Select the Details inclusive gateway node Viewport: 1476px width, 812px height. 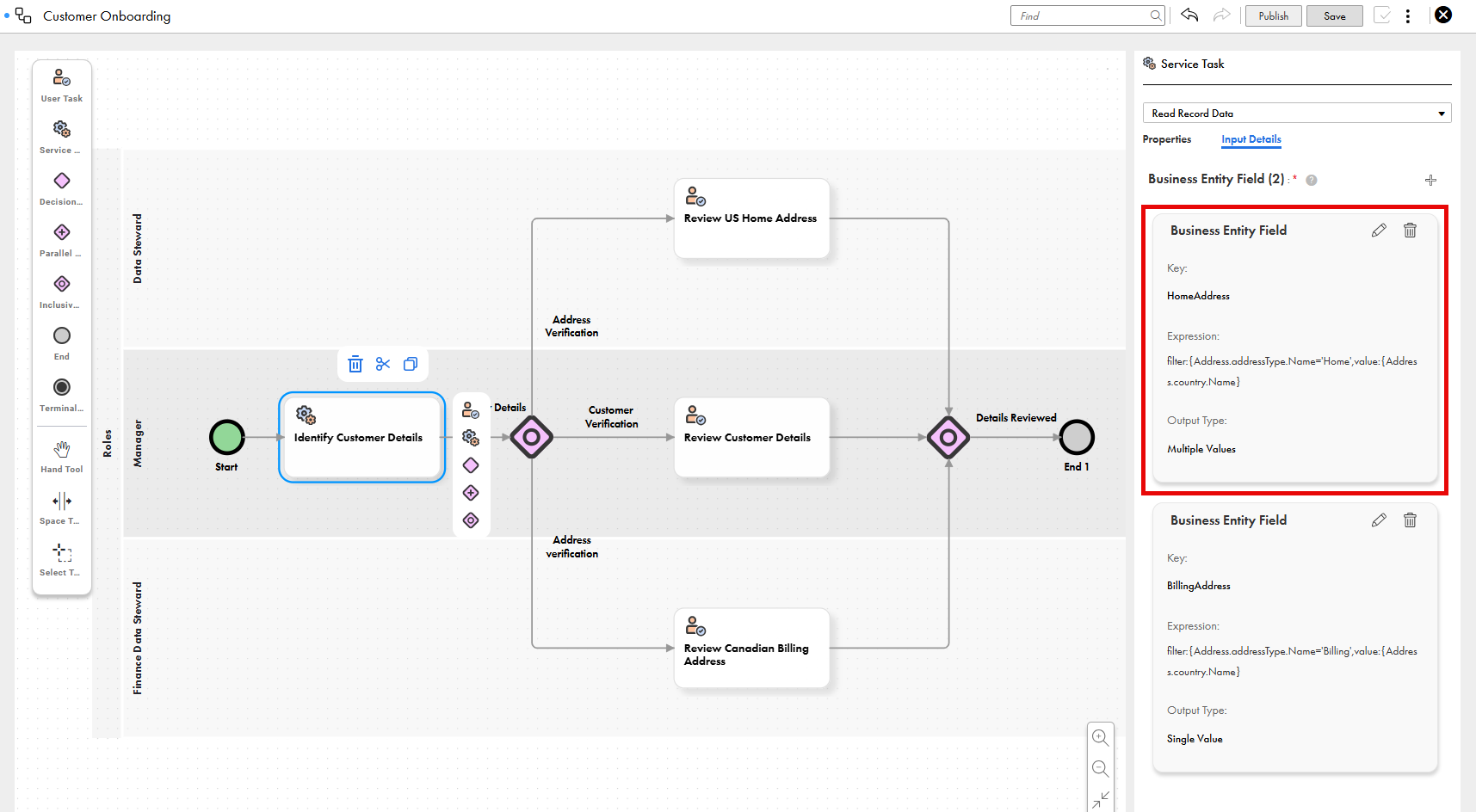pyautogui.click(x=532, y=437)
